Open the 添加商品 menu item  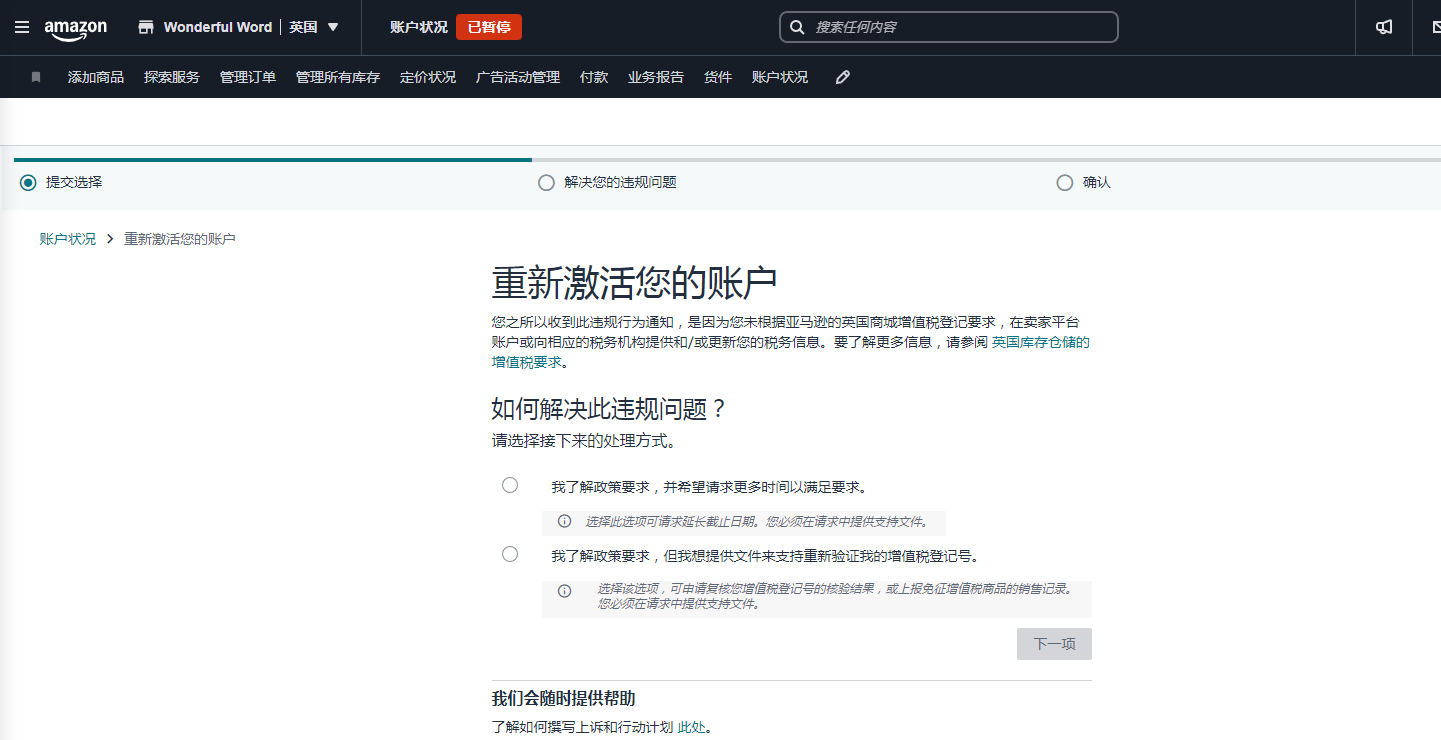tap(96, 77)
